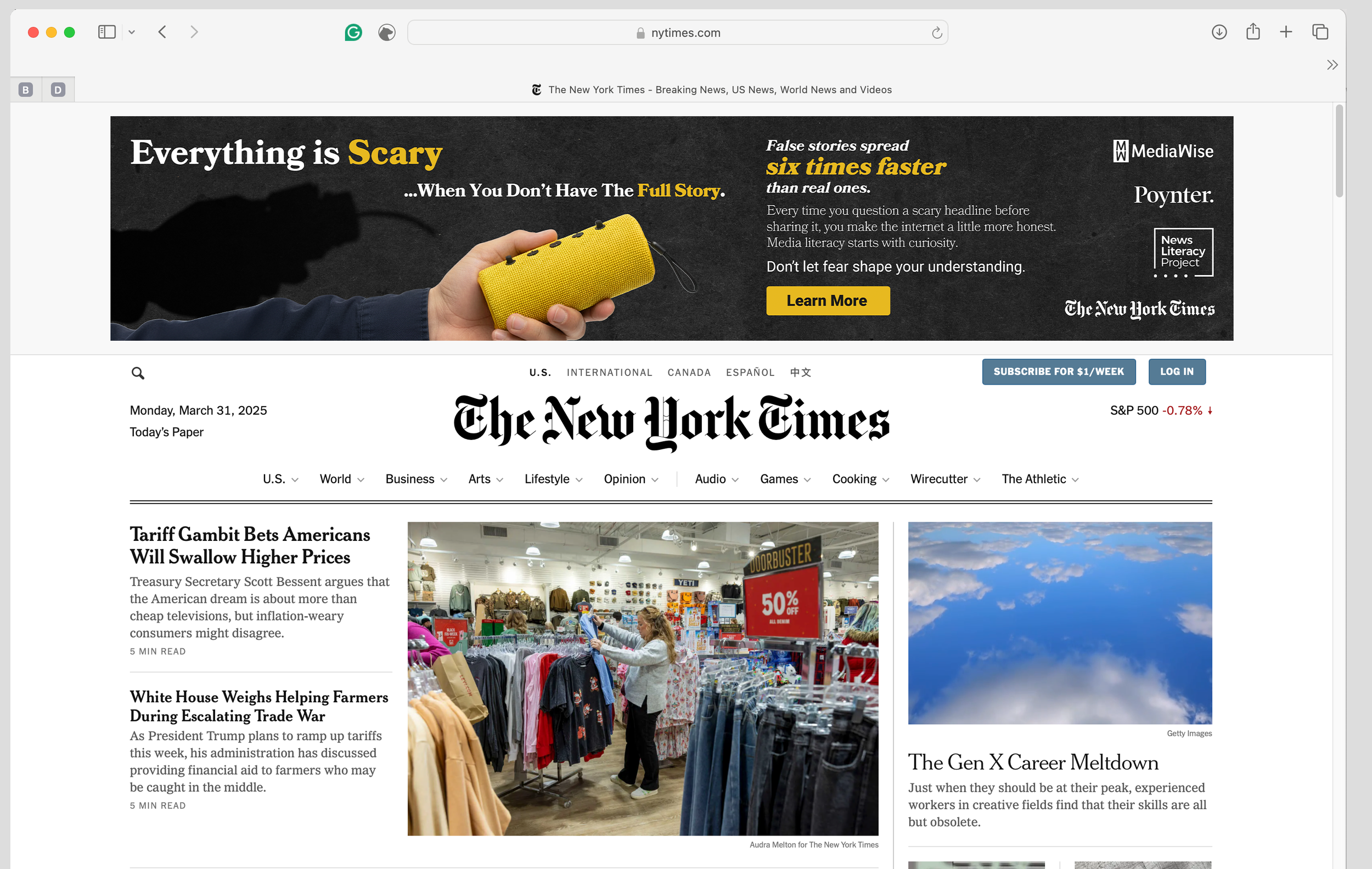Go back with the back arrow
The image size is (1372, 869).
pos(162,32)
